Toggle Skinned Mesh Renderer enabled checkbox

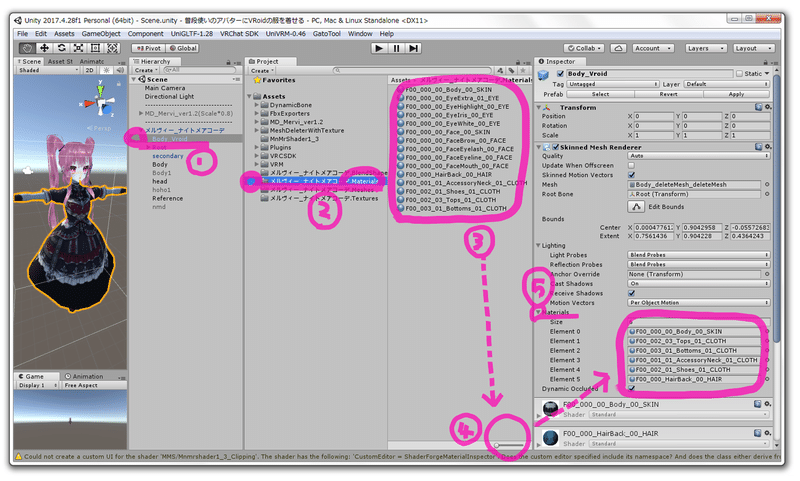tap(555, 147)
